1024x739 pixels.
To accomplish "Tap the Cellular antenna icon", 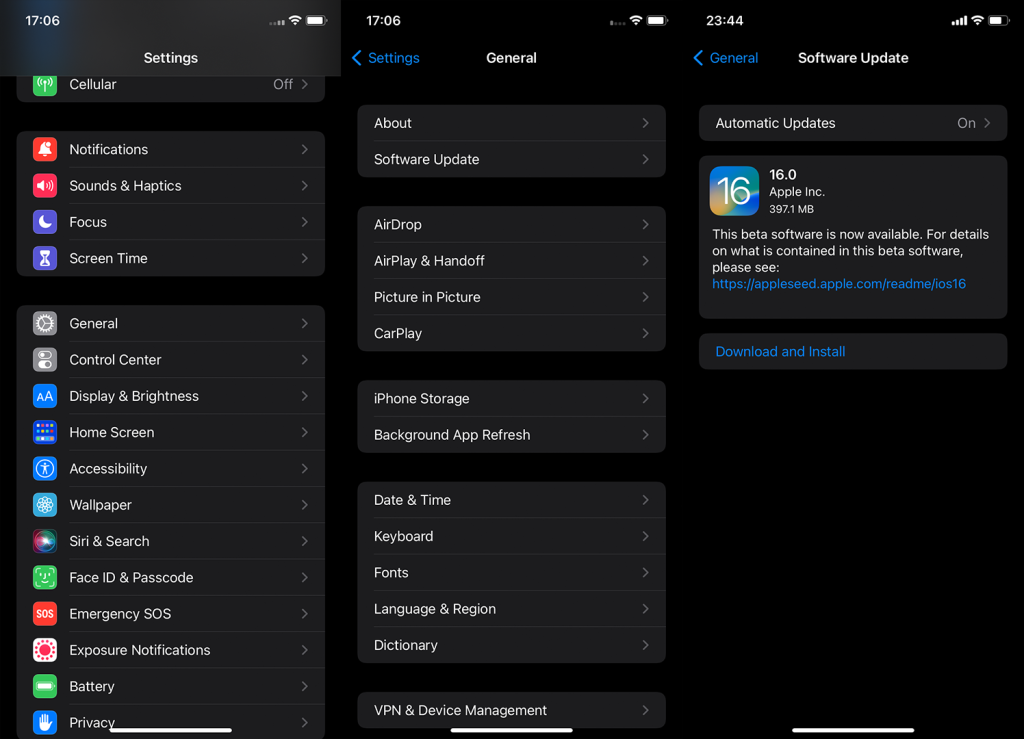I will coord(44,84).
